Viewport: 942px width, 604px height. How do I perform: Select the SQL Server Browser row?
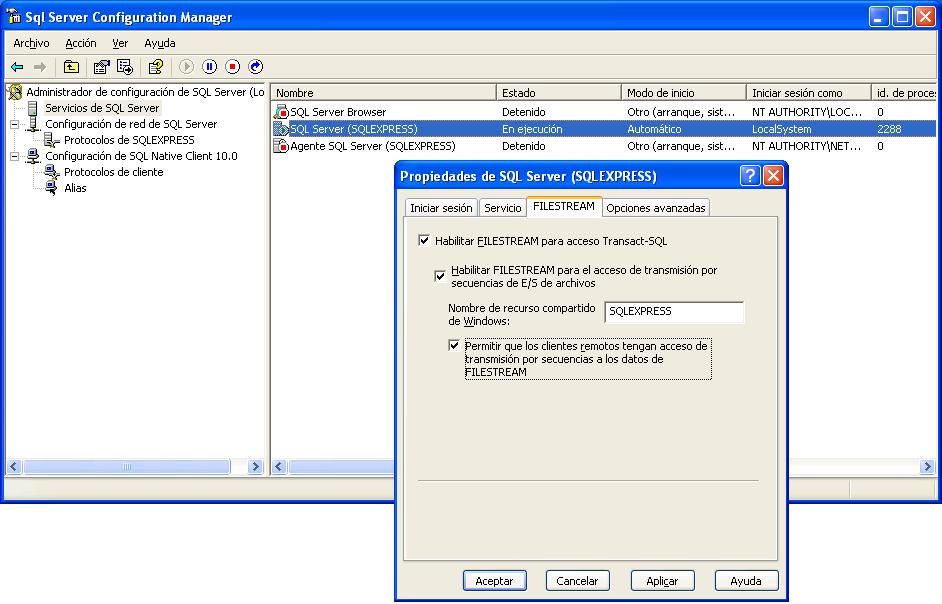(603, 112)
